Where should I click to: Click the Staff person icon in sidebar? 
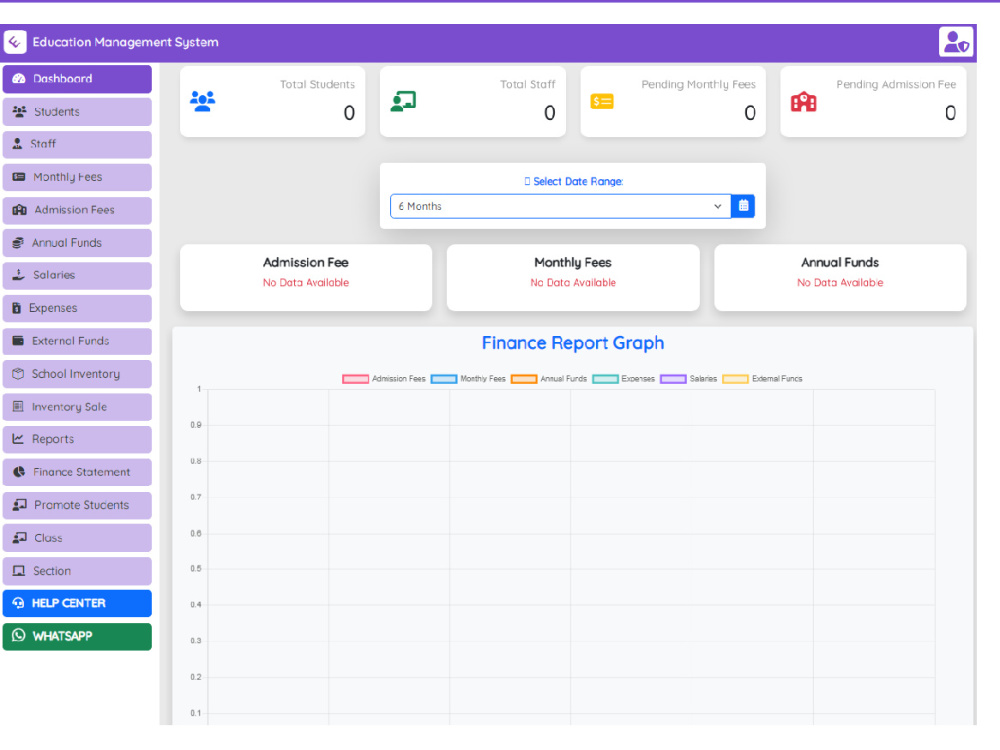point(18,144)
